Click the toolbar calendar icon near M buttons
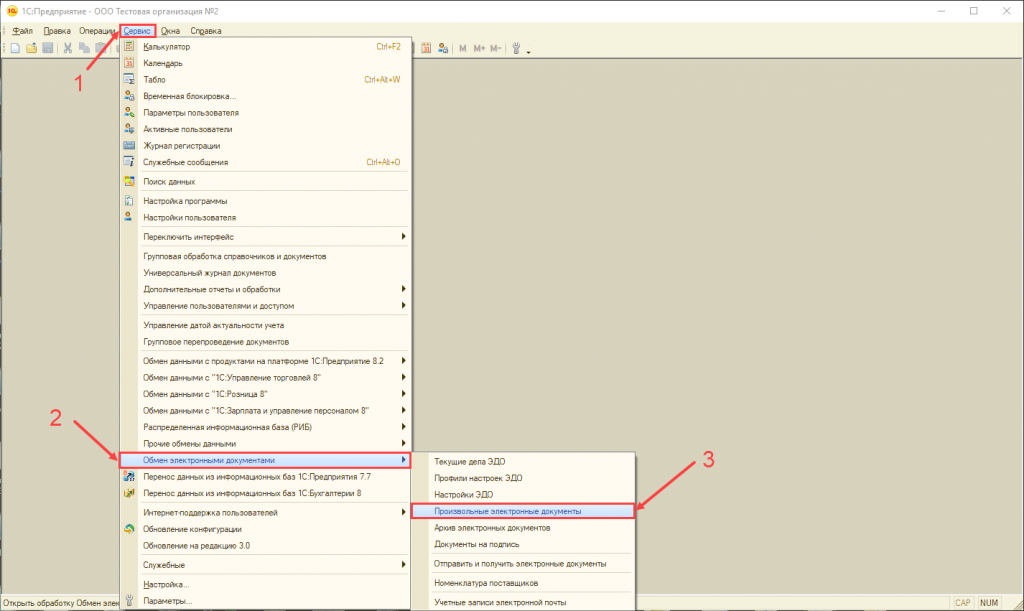The image size is (1024, 611). tap(426, 48)
